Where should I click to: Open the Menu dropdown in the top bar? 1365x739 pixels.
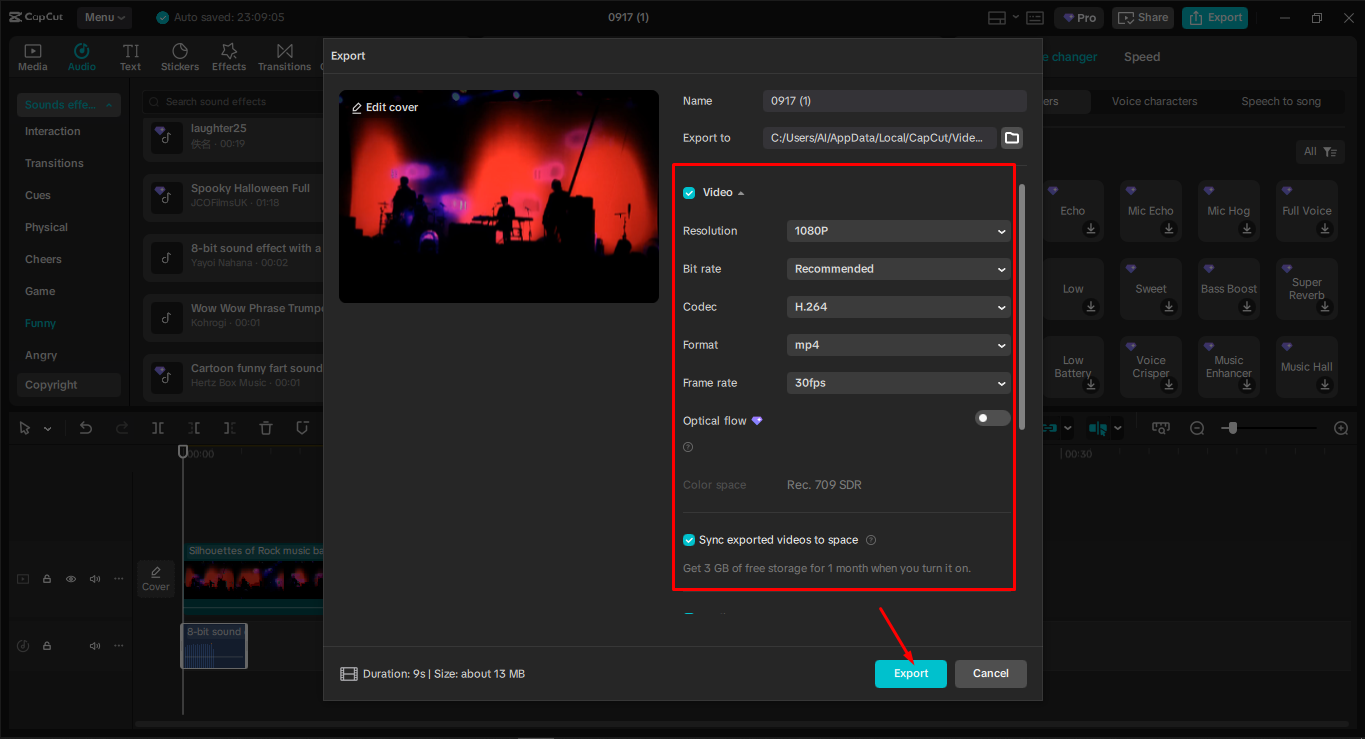click(x=103, y=17)
